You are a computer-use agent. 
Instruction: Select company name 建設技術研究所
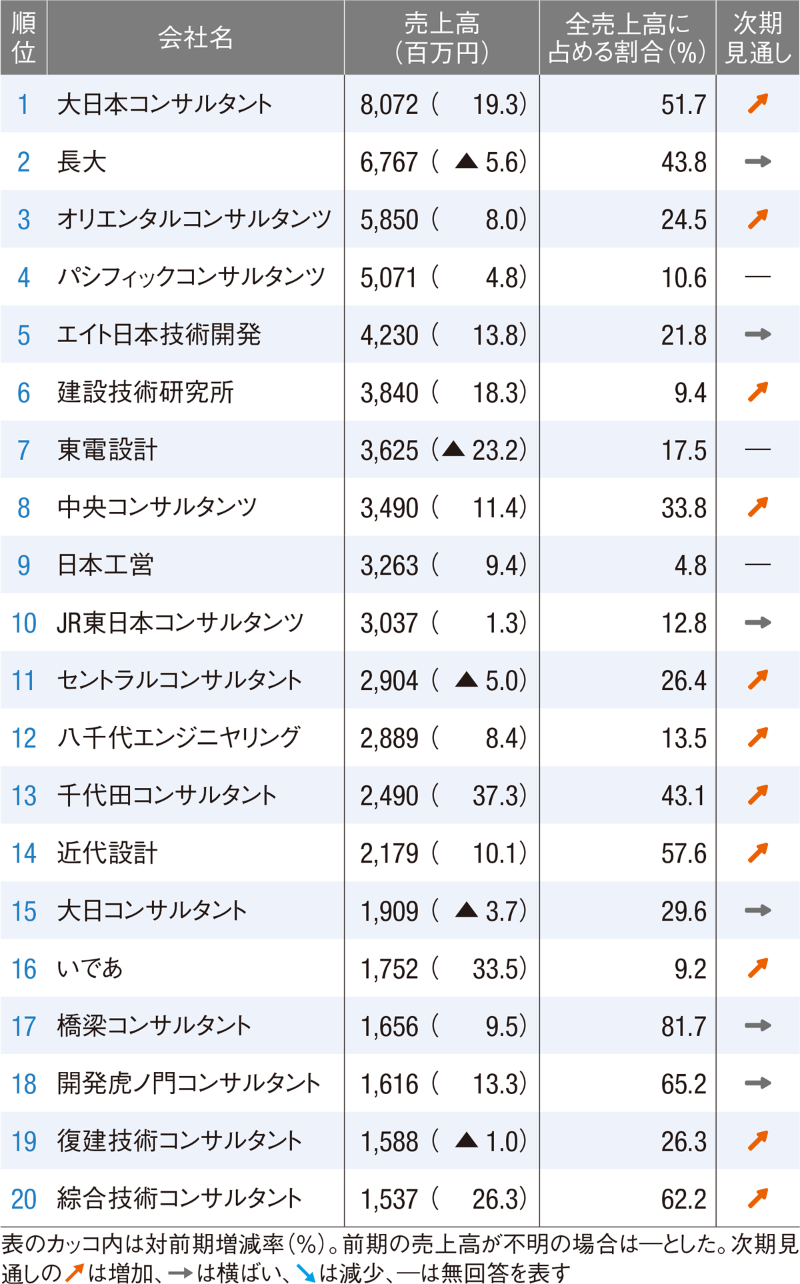pyautogui.click(x=146, y=392)
